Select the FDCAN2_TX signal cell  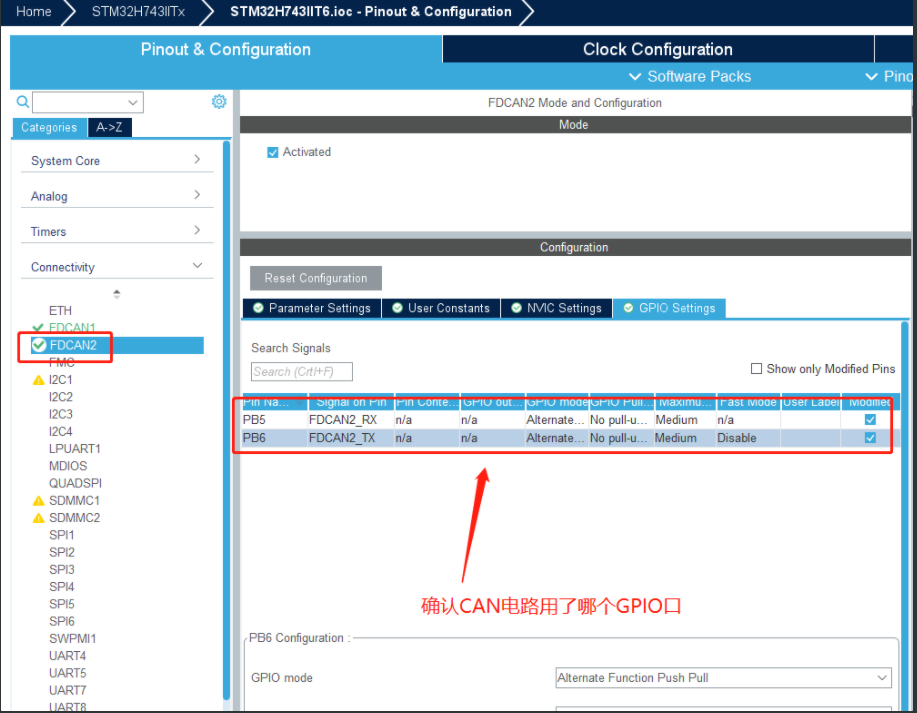[351, 438]
